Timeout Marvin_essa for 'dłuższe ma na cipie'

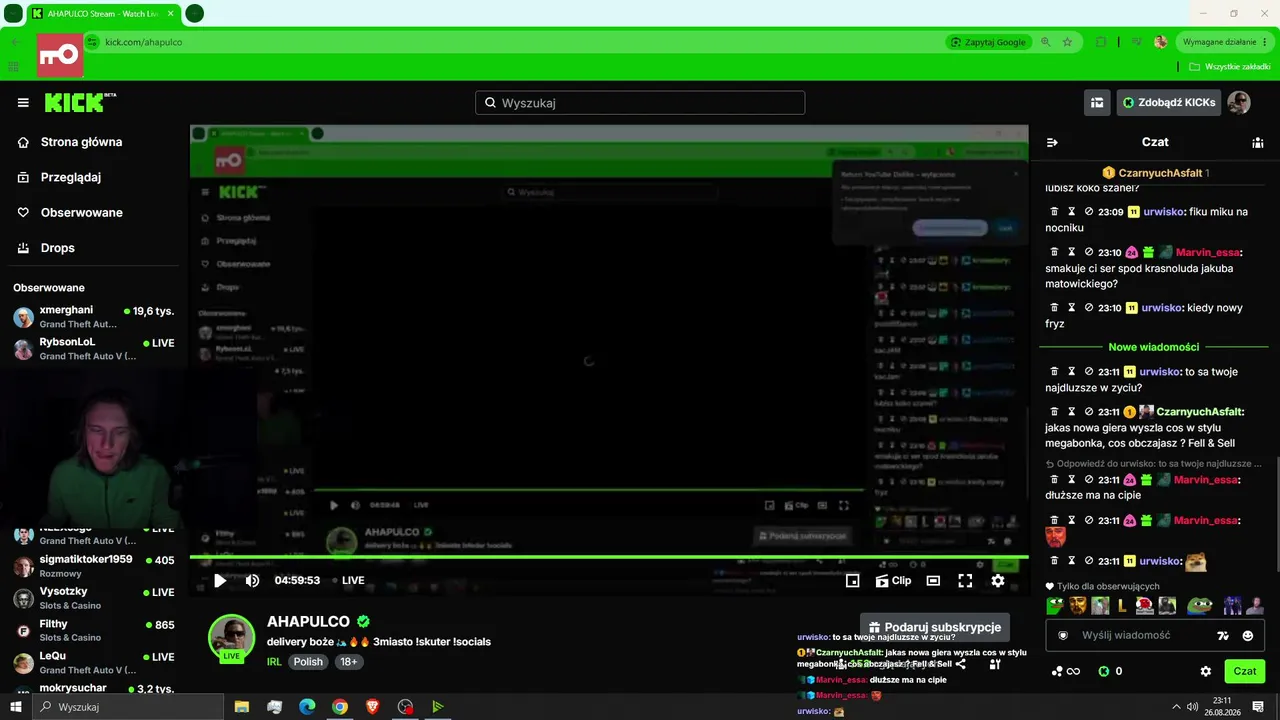(x=1071, y=480)
